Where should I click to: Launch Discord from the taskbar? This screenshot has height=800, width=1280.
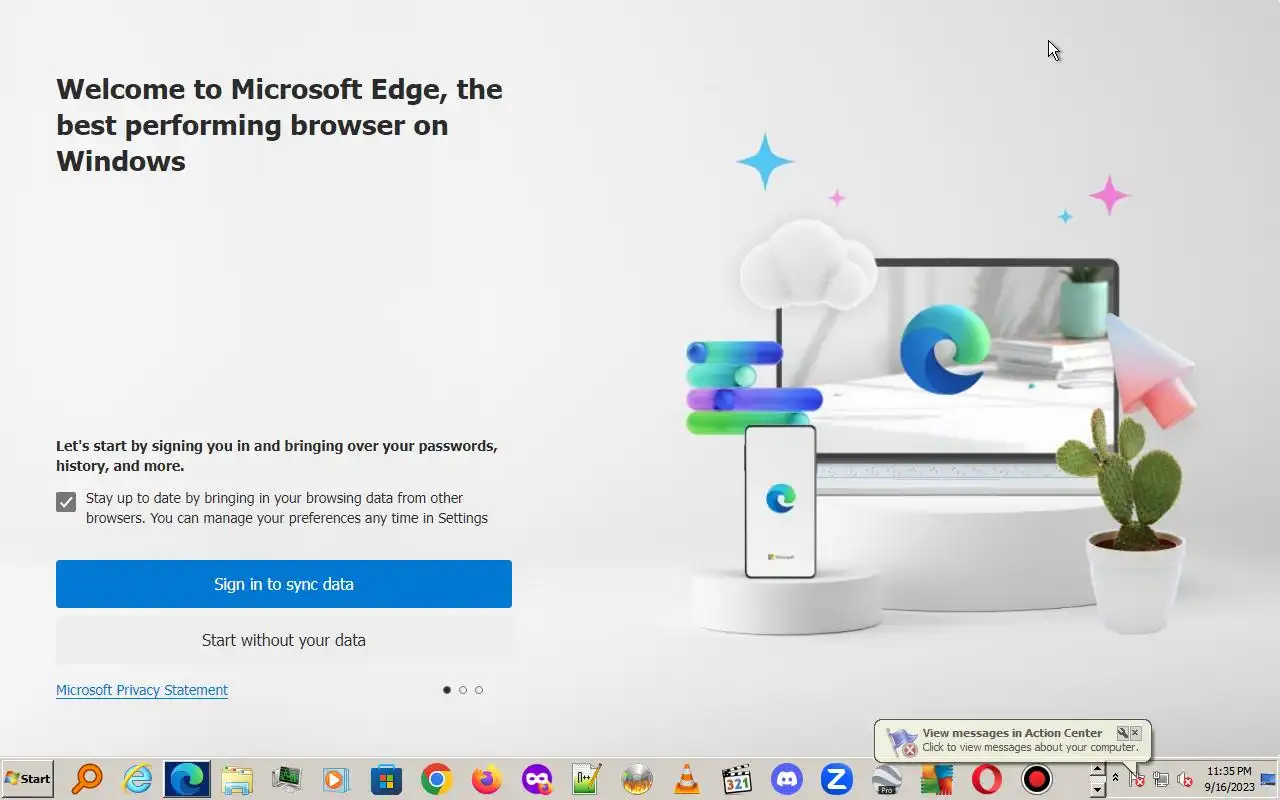[787, 779]
